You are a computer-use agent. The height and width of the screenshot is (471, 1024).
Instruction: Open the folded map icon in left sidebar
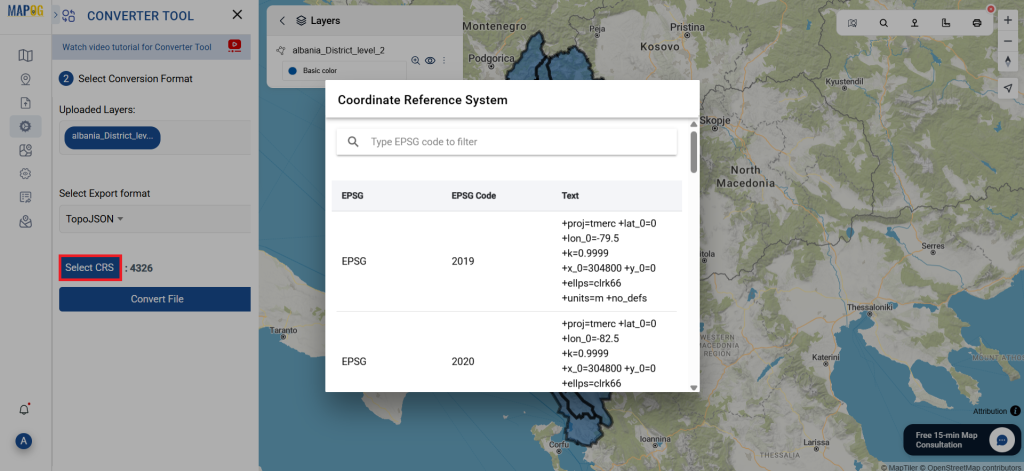25,55
